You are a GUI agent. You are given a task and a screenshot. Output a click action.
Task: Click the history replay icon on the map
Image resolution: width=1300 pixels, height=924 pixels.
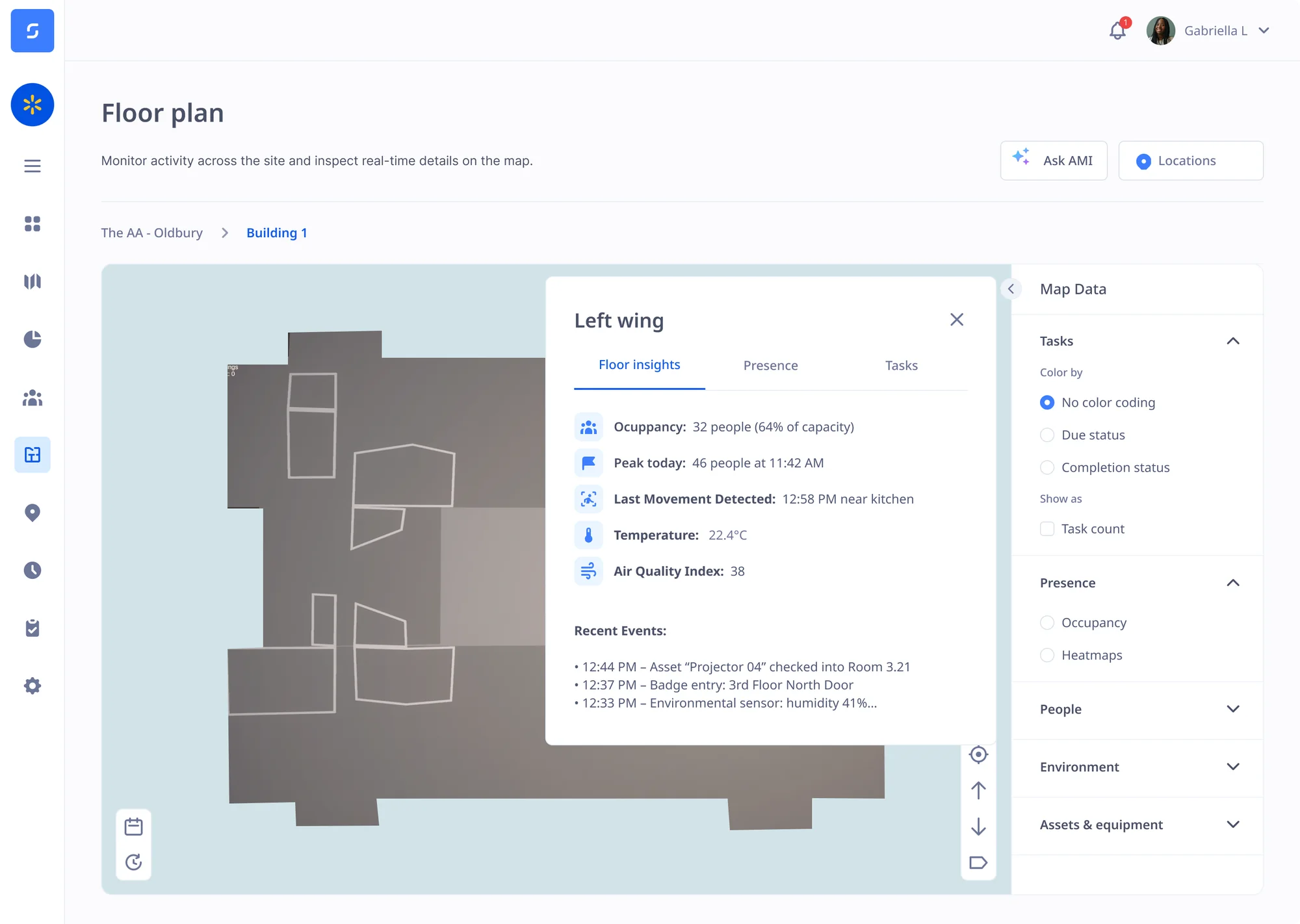(134, 862)
